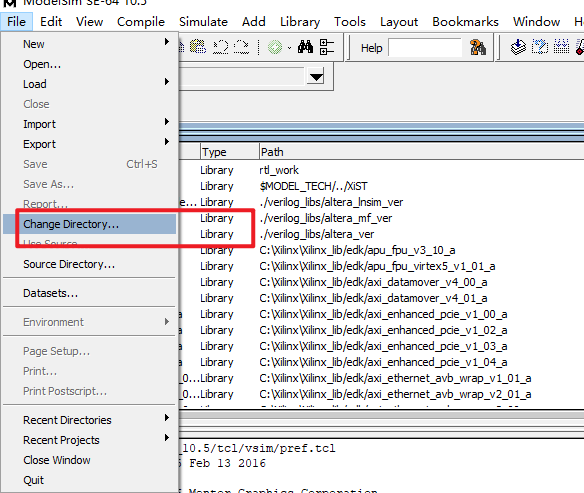This screenshot has height=493, width=584.
Task: Click the Paste clipboard toolbar icon
Action: [198, 47]
